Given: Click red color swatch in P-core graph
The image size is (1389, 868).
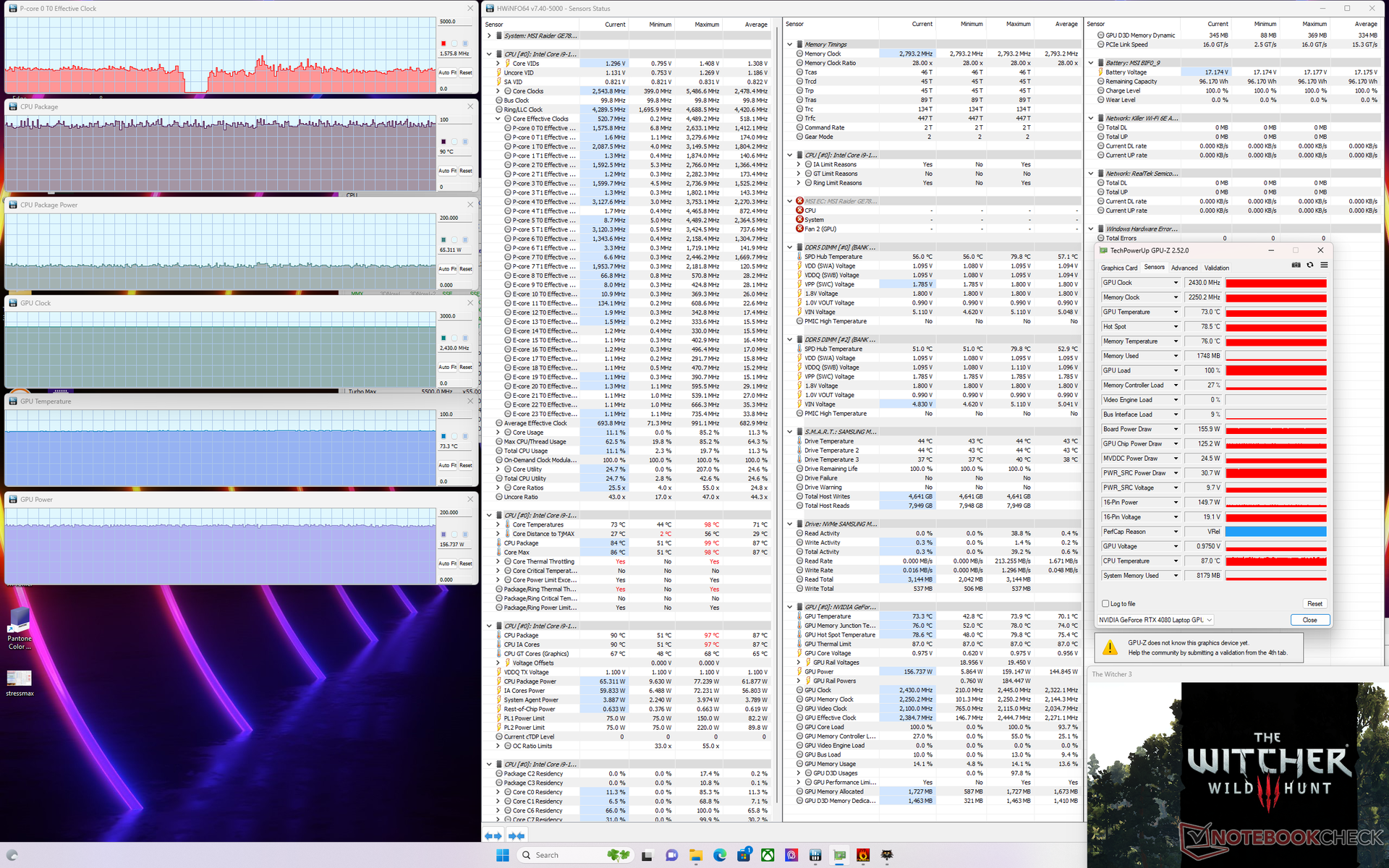Looking at the screenshot, I should (x=443, y=43).
